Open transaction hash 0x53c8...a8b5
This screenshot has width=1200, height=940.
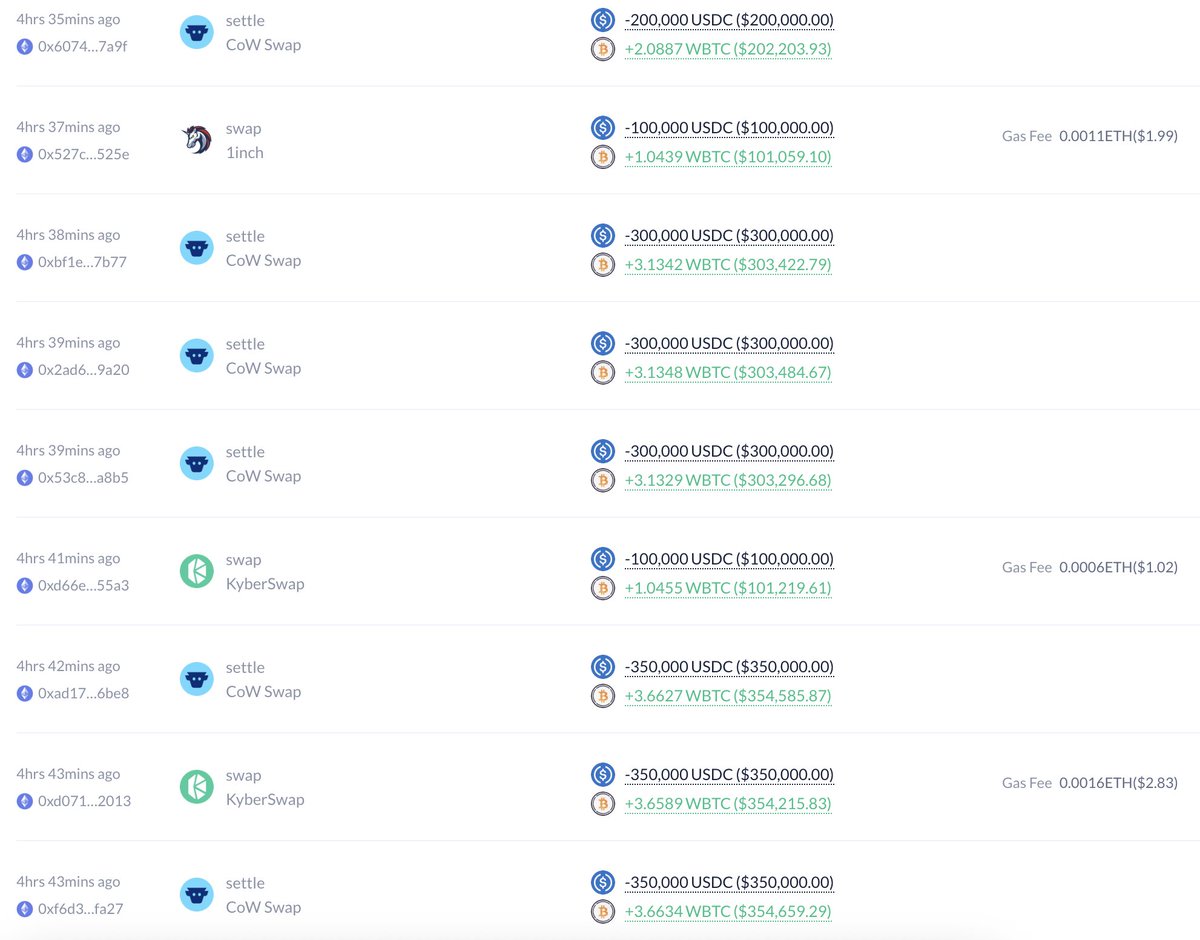[x=83, y=478]
